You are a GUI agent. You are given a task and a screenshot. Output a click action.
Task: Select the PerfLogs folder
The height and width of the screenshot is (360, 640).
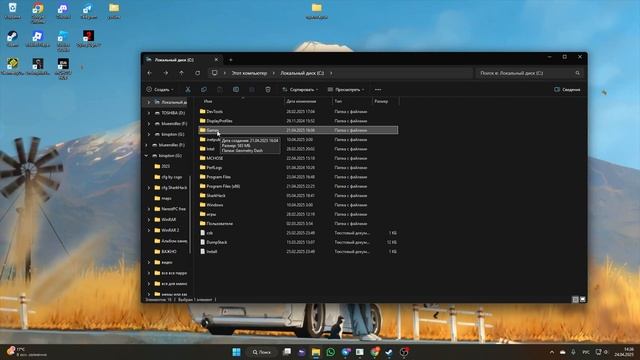298,167
